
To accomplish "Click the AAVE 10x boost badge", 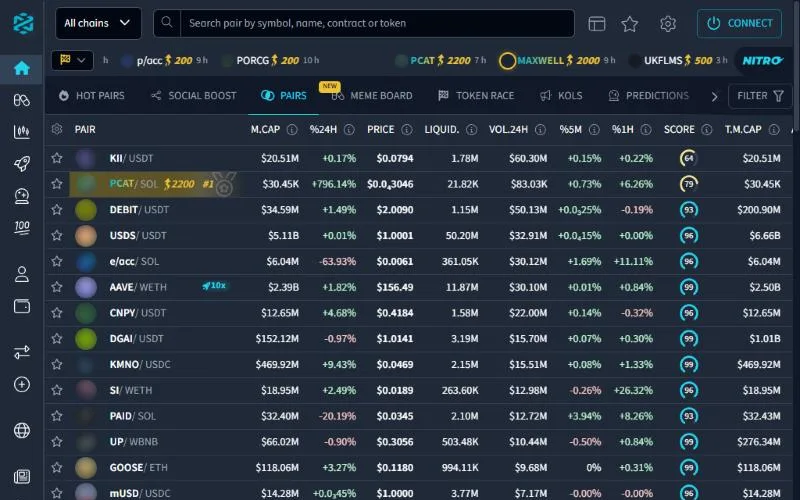I will [214, 286].
